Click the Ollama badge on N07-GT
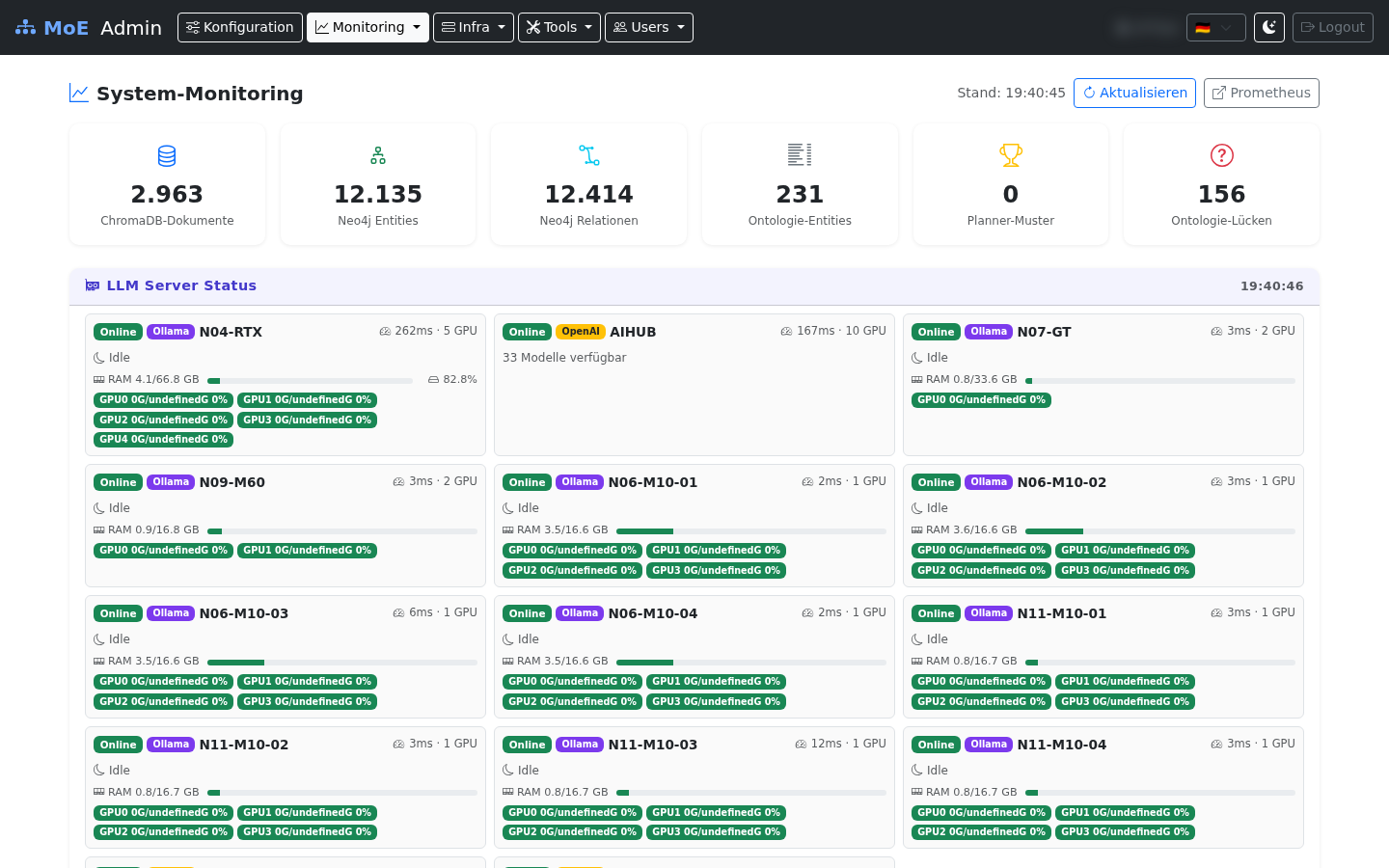Viewport: 1389px width, 868px height. pyautogui.click(x=989, y=332)
